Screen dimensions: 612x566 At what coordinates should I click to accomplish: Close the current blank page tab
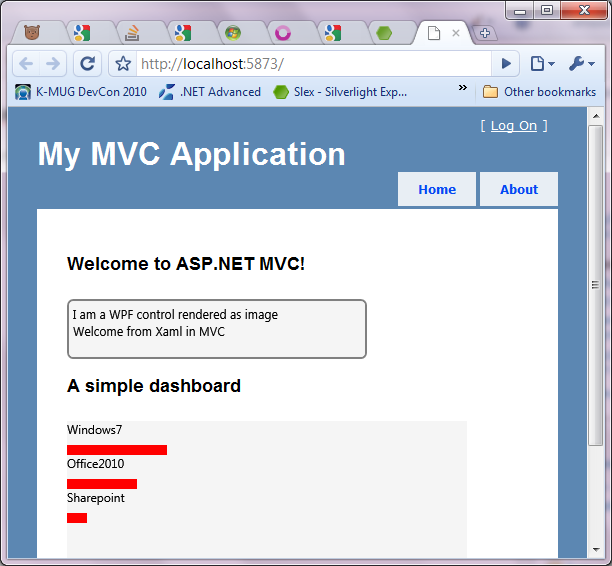pyautogui.click(x=455, y=33)
